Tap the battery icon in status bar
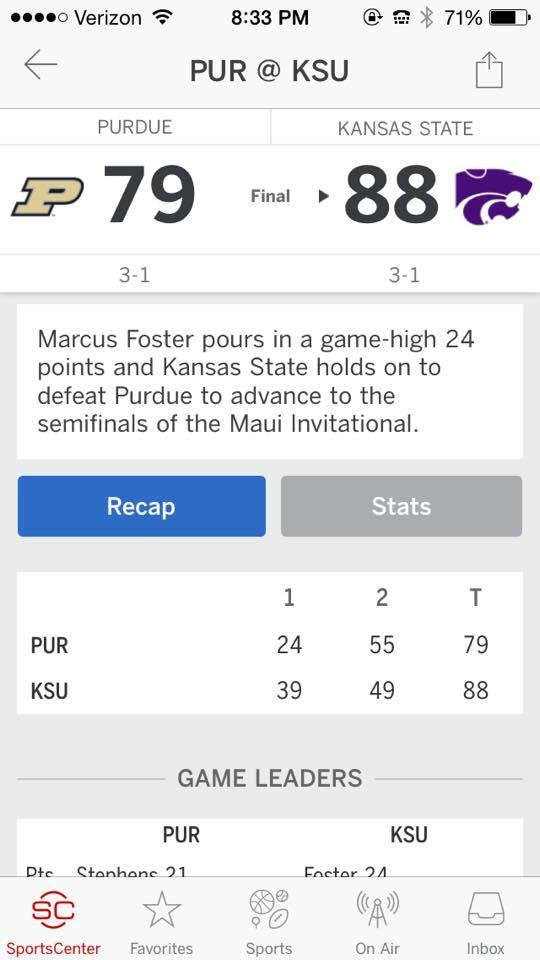 pyautogui.click(x=510, y=18)
